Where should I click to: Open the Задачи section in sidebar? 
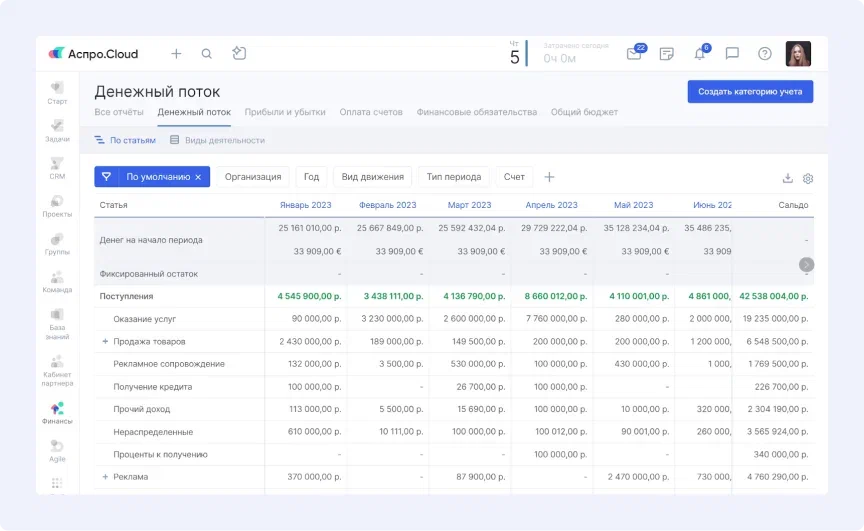click(x=58, y=130)
